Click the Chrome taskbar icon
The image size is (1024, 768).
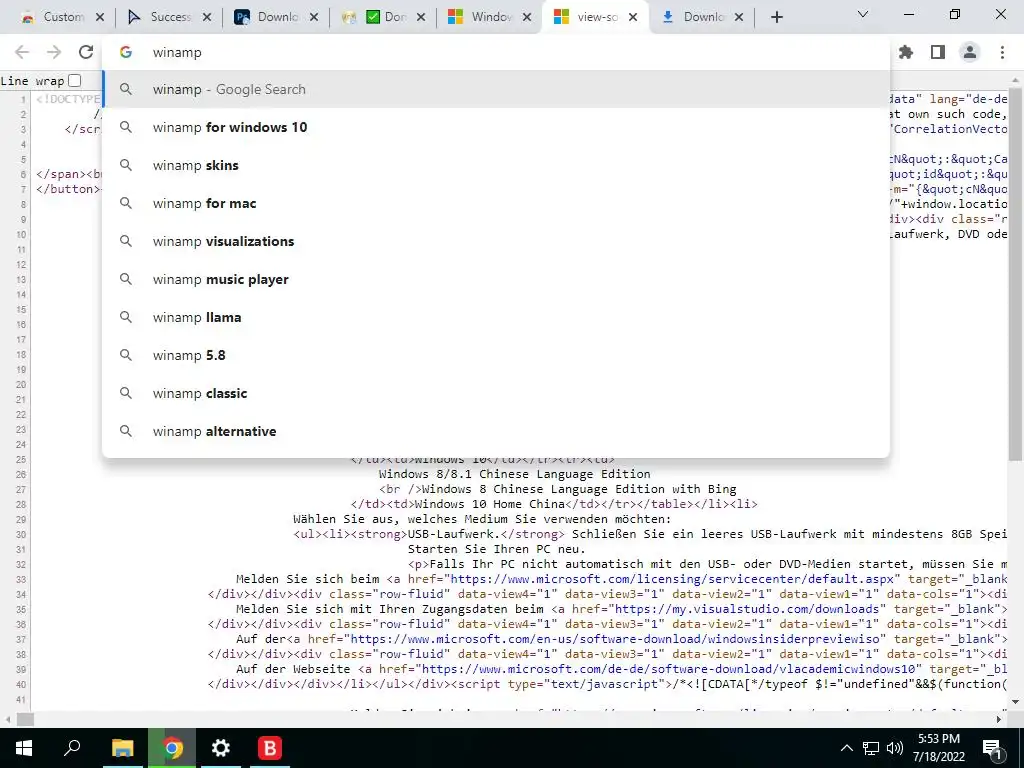(x=172, y=748)
